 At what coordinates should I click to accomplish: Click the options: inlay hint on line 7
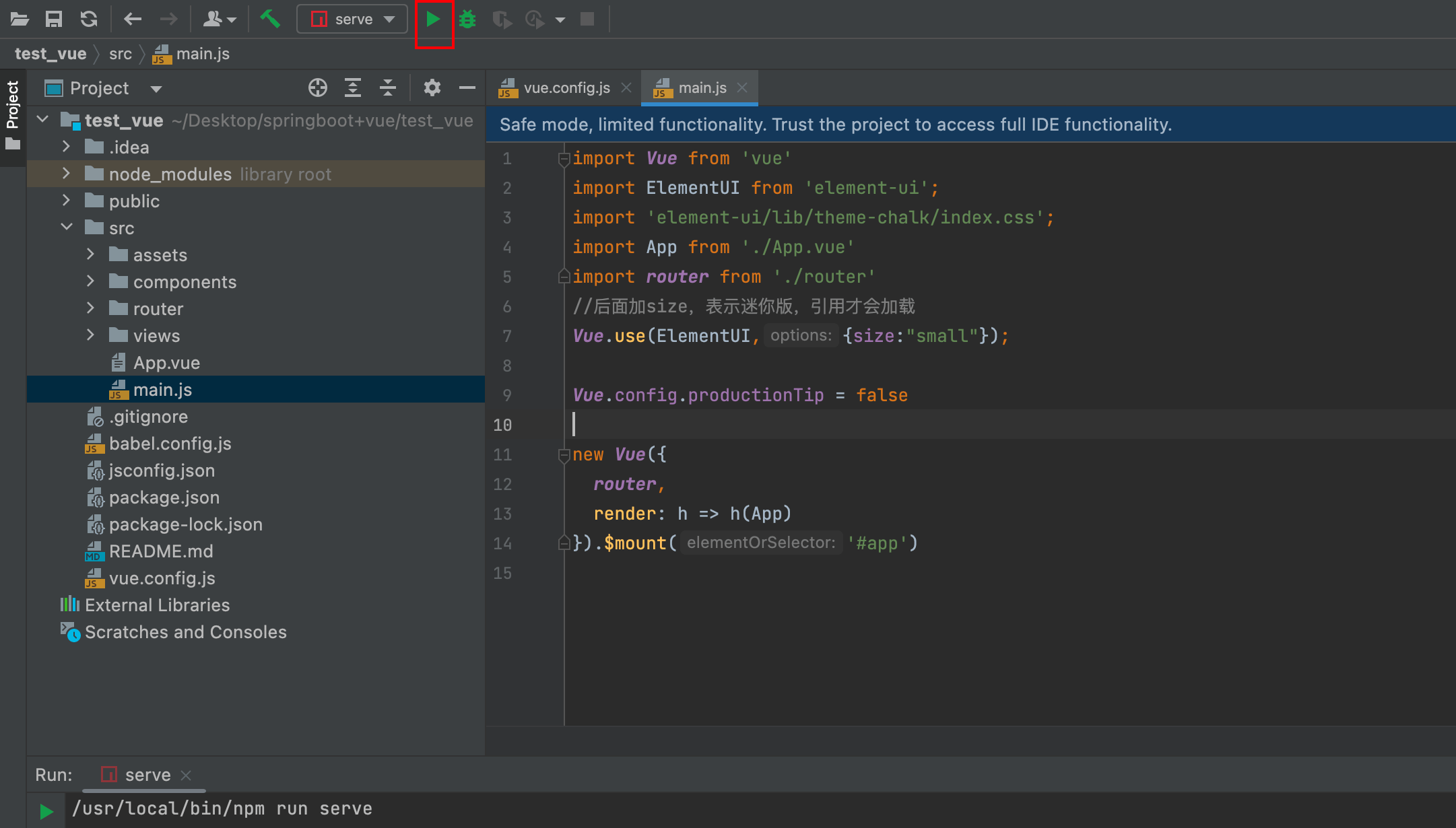(801, 335)
